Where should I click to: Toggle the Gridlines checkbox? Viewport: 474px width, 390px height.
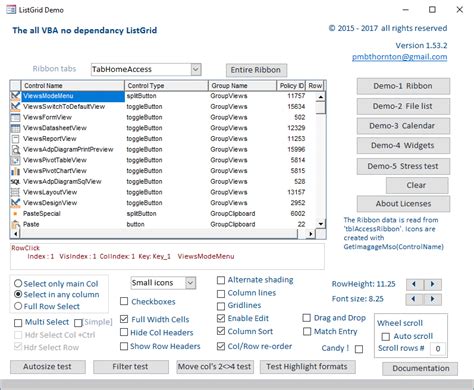coord(221,306)
